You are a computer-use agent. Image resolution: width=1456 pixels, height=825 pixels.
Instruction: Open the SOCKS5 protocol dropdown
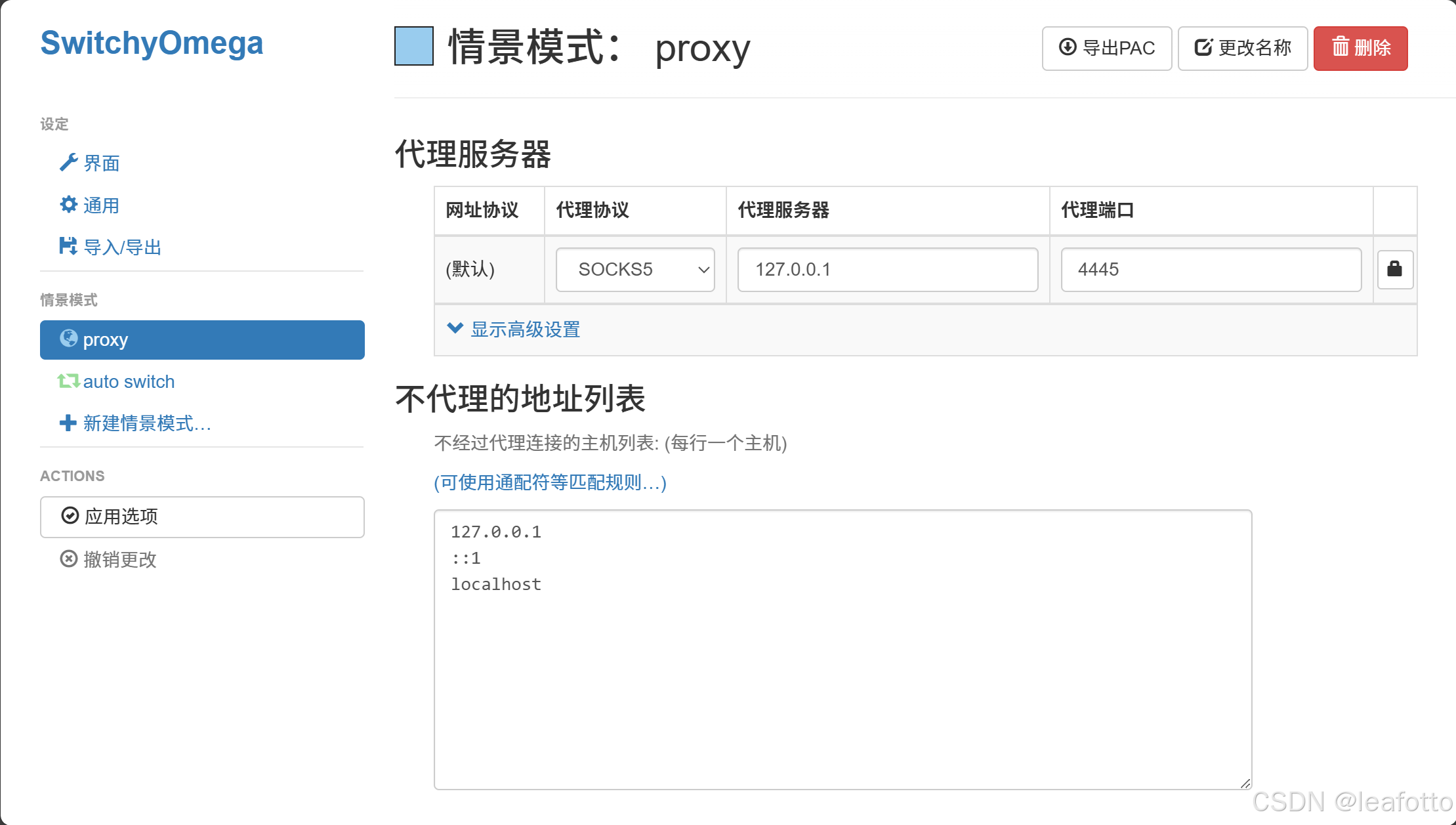634,269
